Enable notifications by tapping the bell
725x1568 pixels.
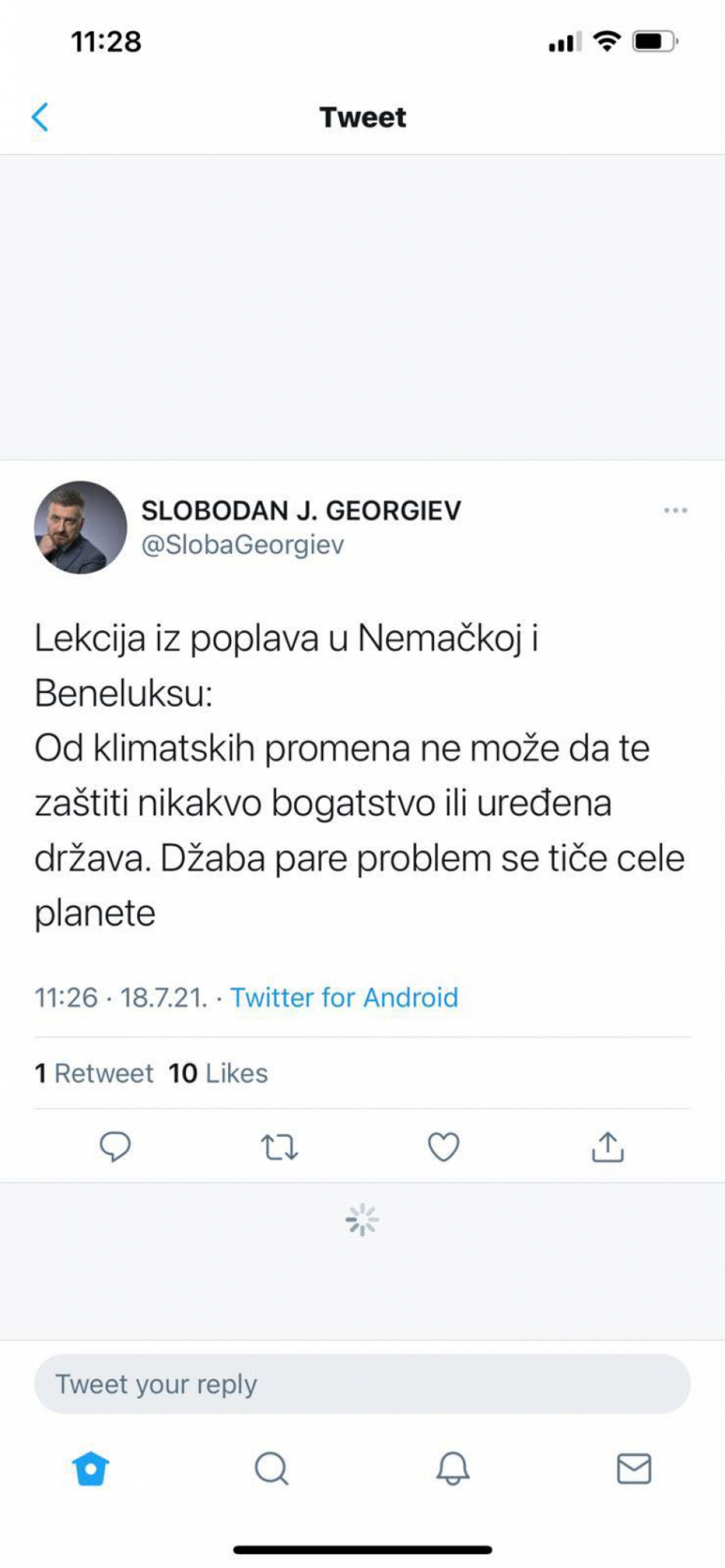453,1468
